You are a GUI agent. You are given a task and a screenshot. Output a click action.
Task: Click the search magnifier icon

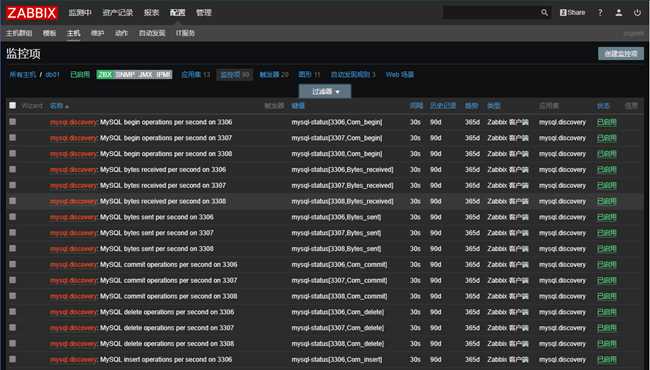click(544, 12)
